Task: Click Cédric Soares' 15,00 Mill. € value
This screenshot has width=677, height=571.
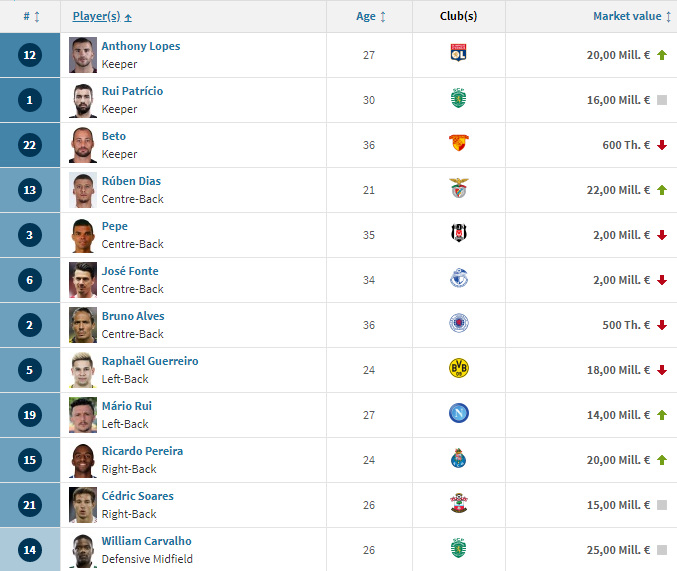Action: coord(618,505)
